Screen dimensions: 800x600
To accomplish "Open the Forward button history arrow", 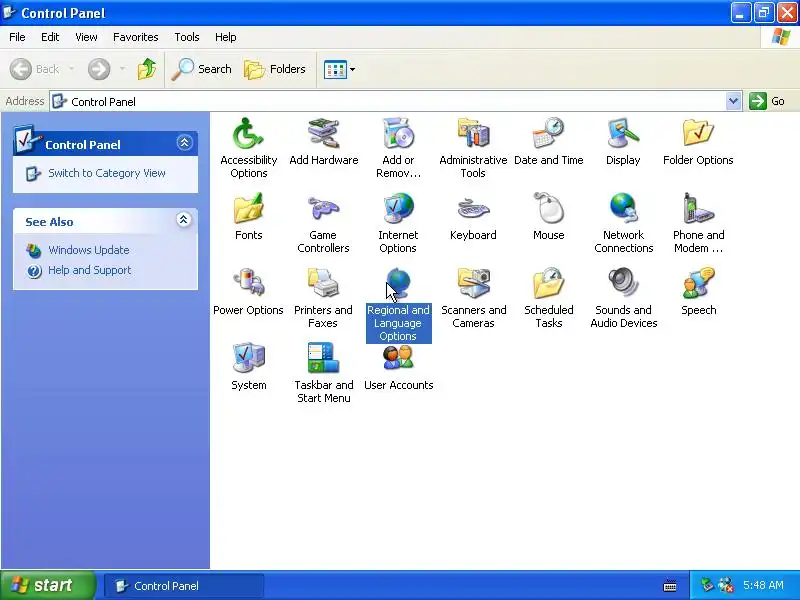I will tap(122, 69).
